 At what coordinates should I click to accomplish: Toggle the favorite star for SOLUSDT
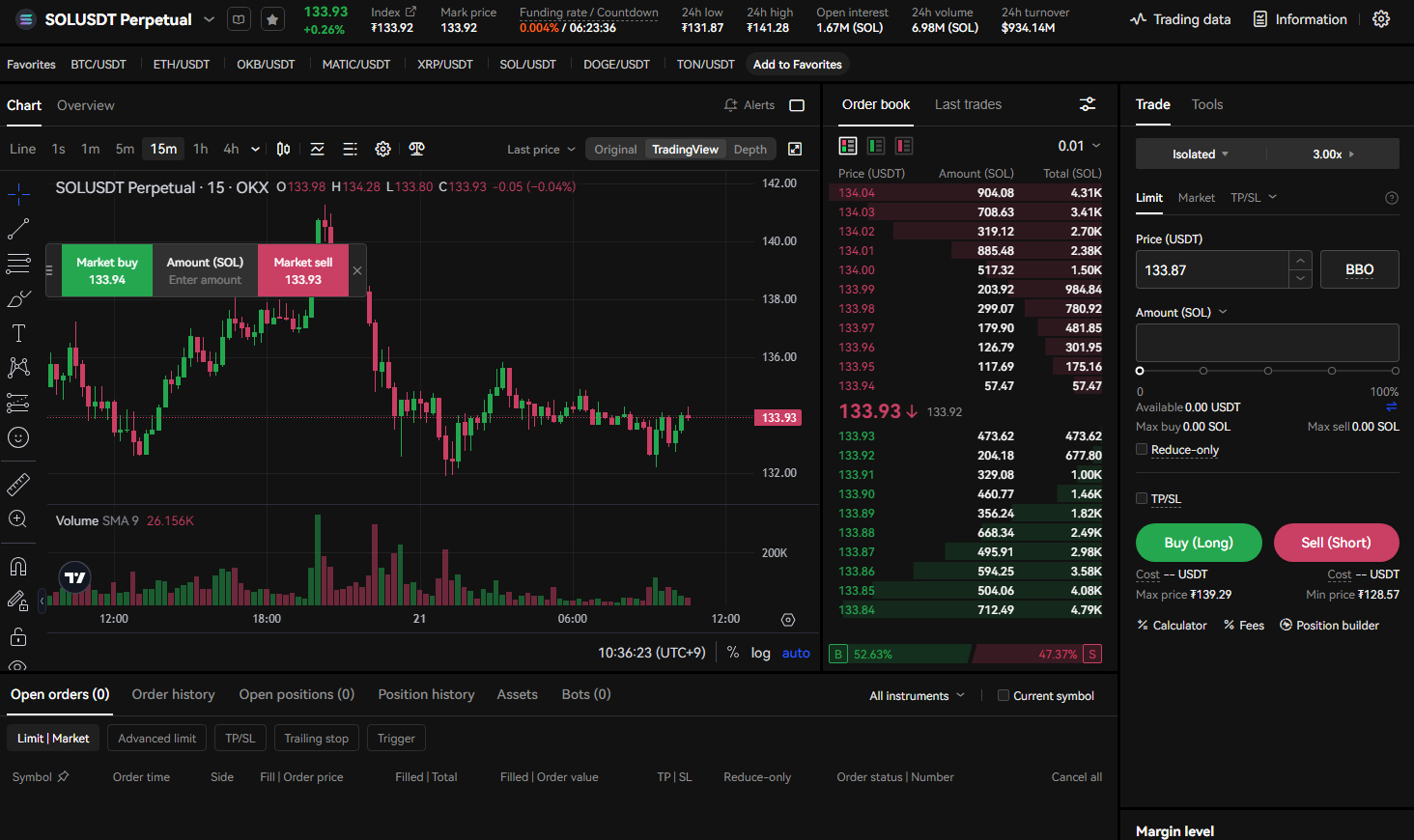(272, 19)
